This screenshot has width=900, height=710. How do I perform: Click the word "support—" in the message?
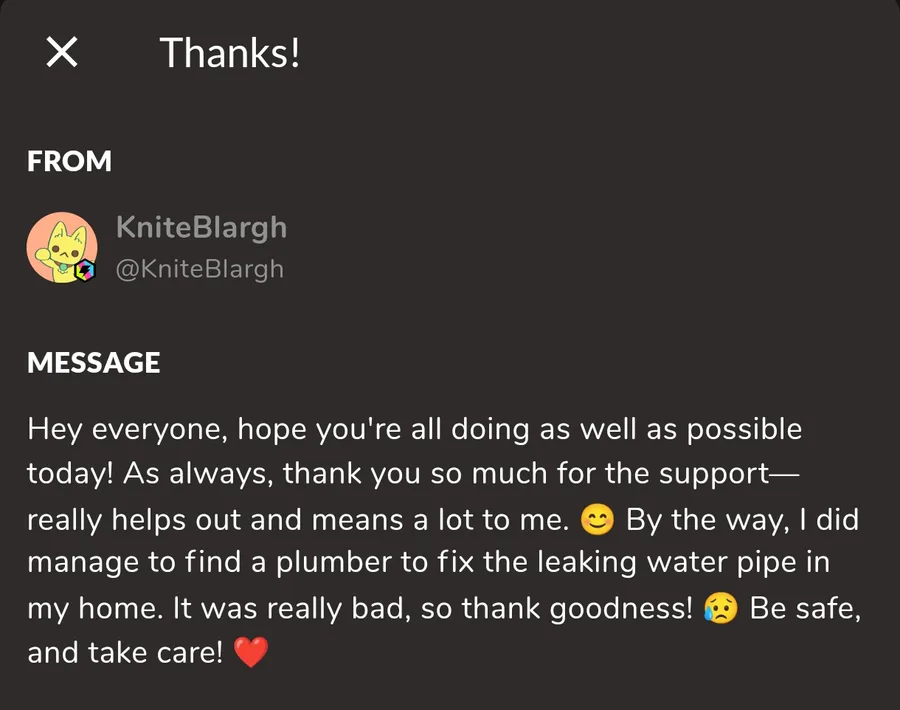pos(728,475)
